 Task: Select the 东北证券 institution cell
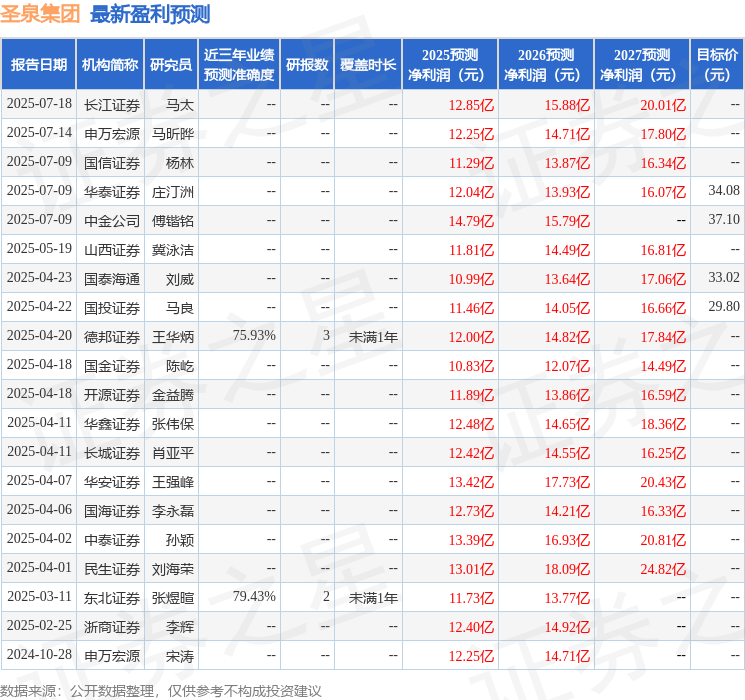pos(112,598)
